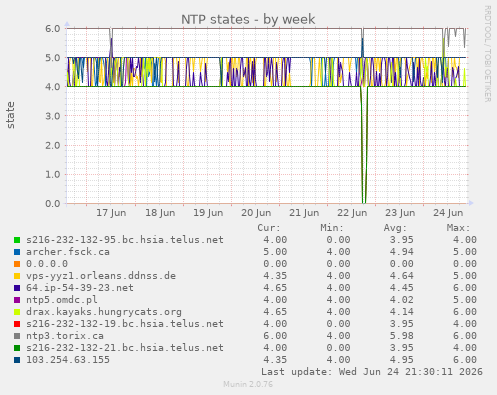
Task: Click the green dip to zero near 22 Jun
Action: click(x=364, y=145)
